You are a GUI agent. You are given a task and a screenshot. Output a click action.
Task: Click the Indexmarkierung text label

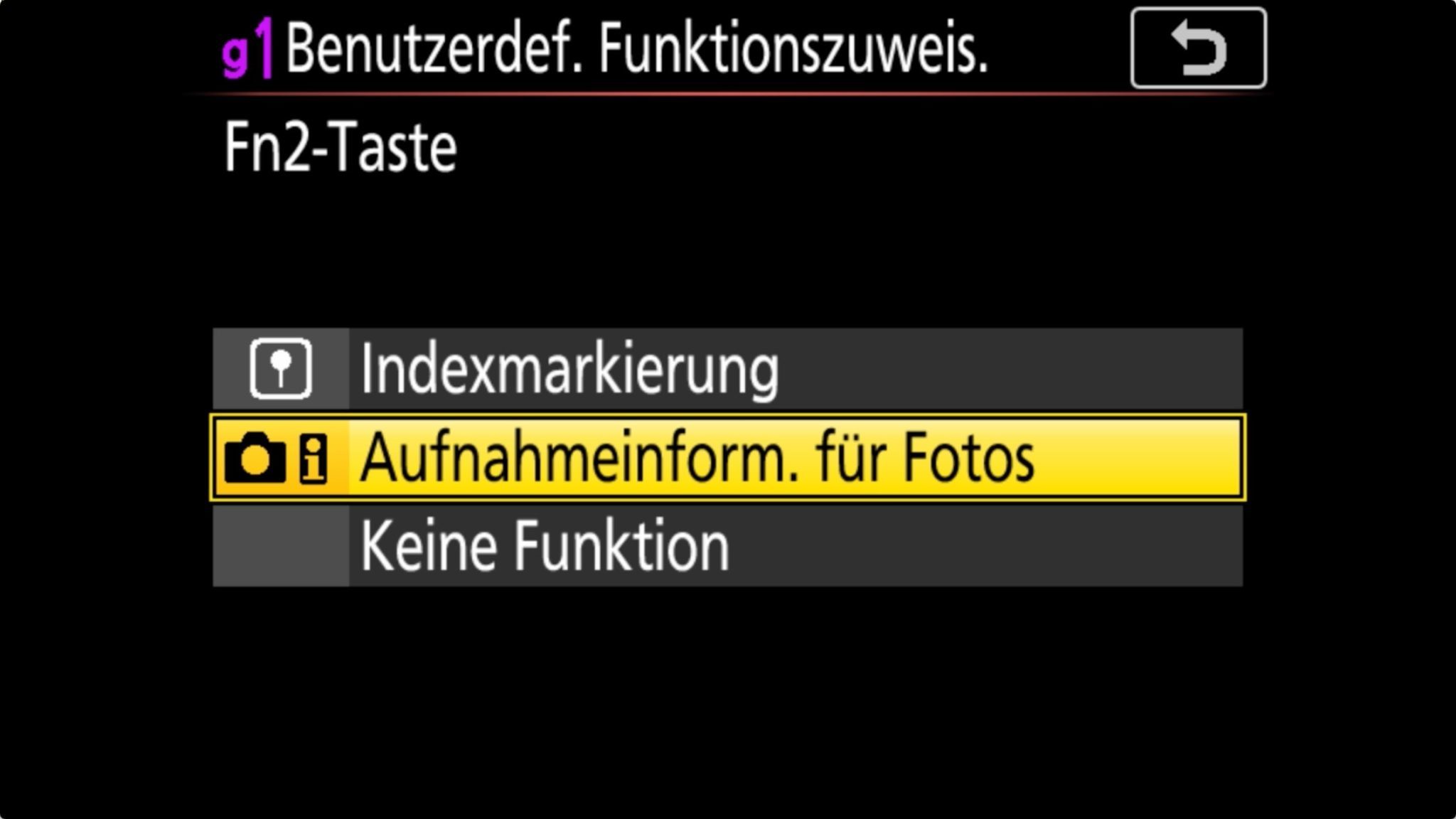[x=569, y=370]
